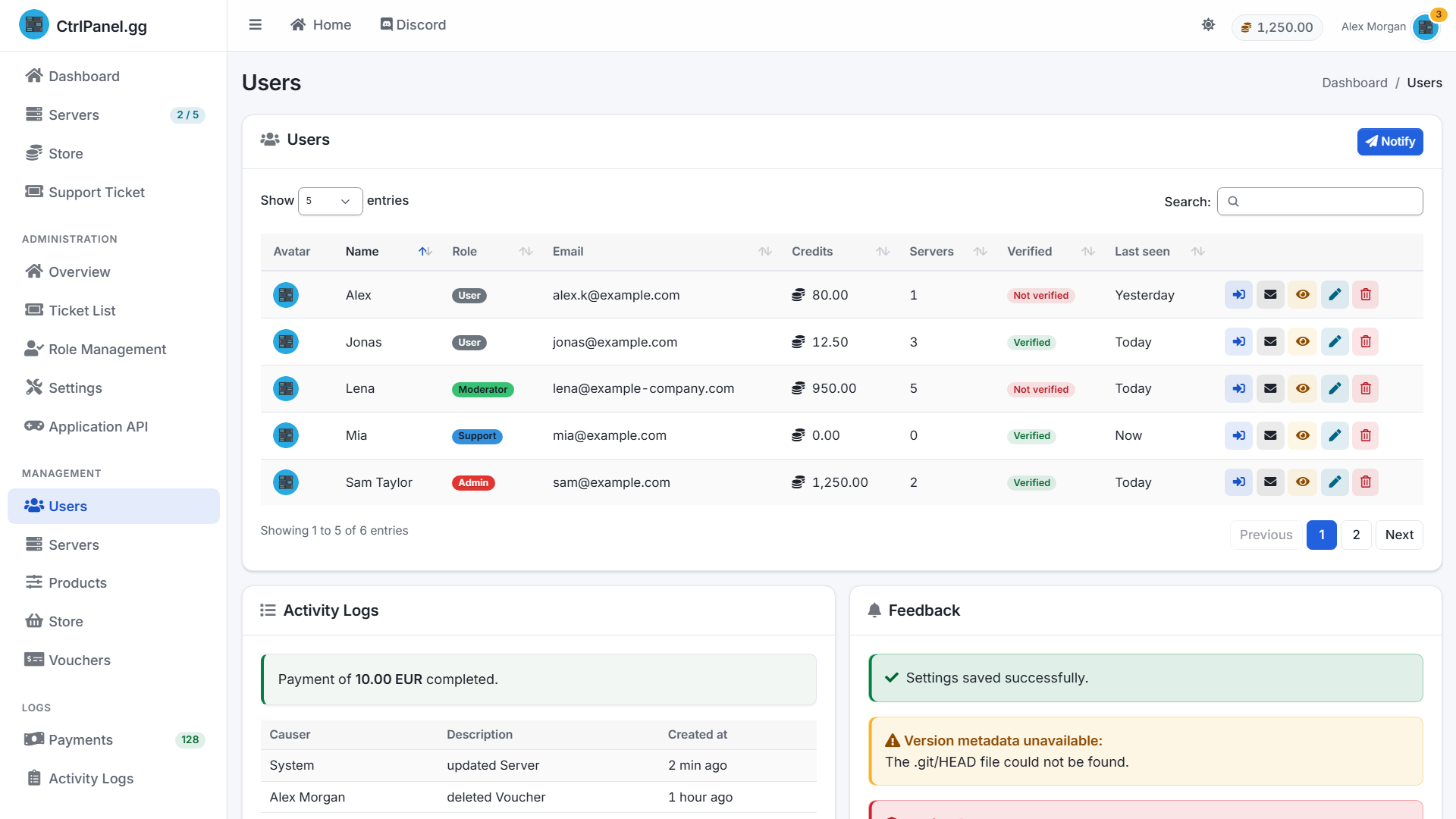Edit Lena with pencil icon
Screen dimensions: 1456x819
(x=1335, y=388)
